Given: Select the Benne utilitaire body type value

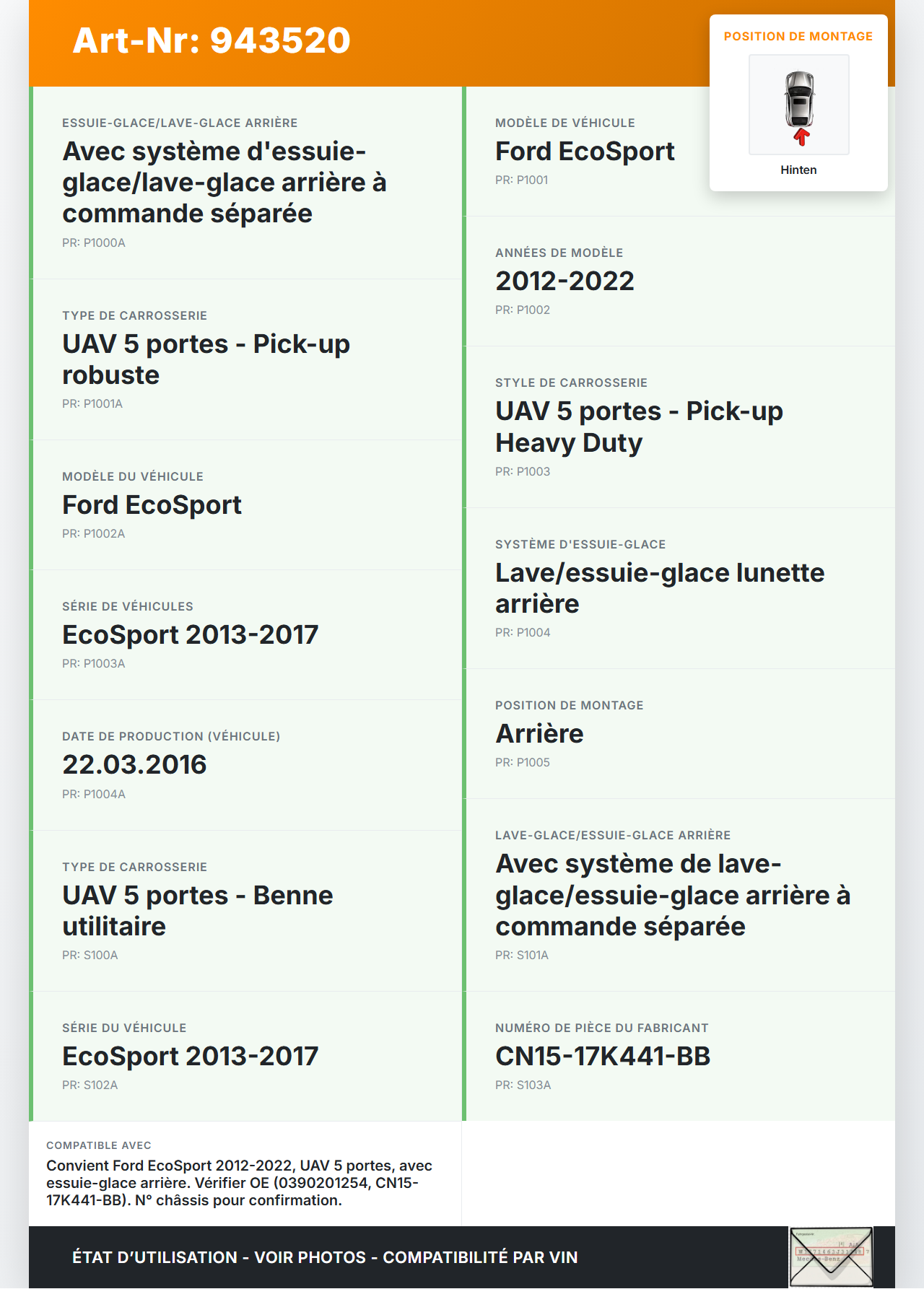Looking at the screenshot, I should [197, 910].
